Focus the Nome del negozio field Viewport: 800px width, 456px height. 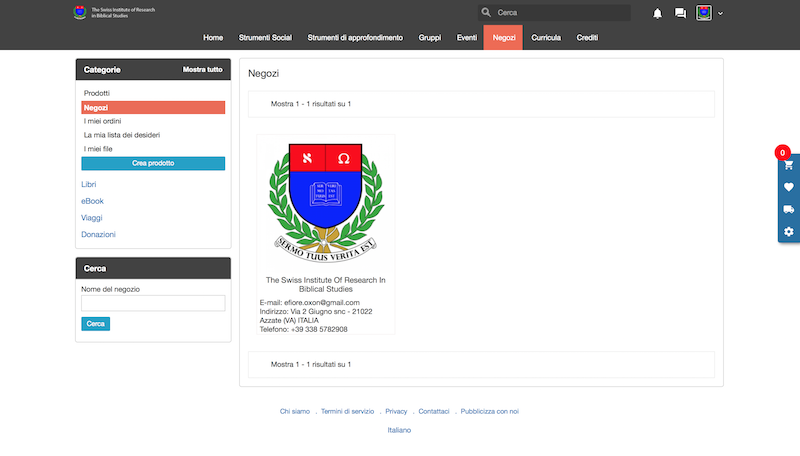click(x=153, y=303)
